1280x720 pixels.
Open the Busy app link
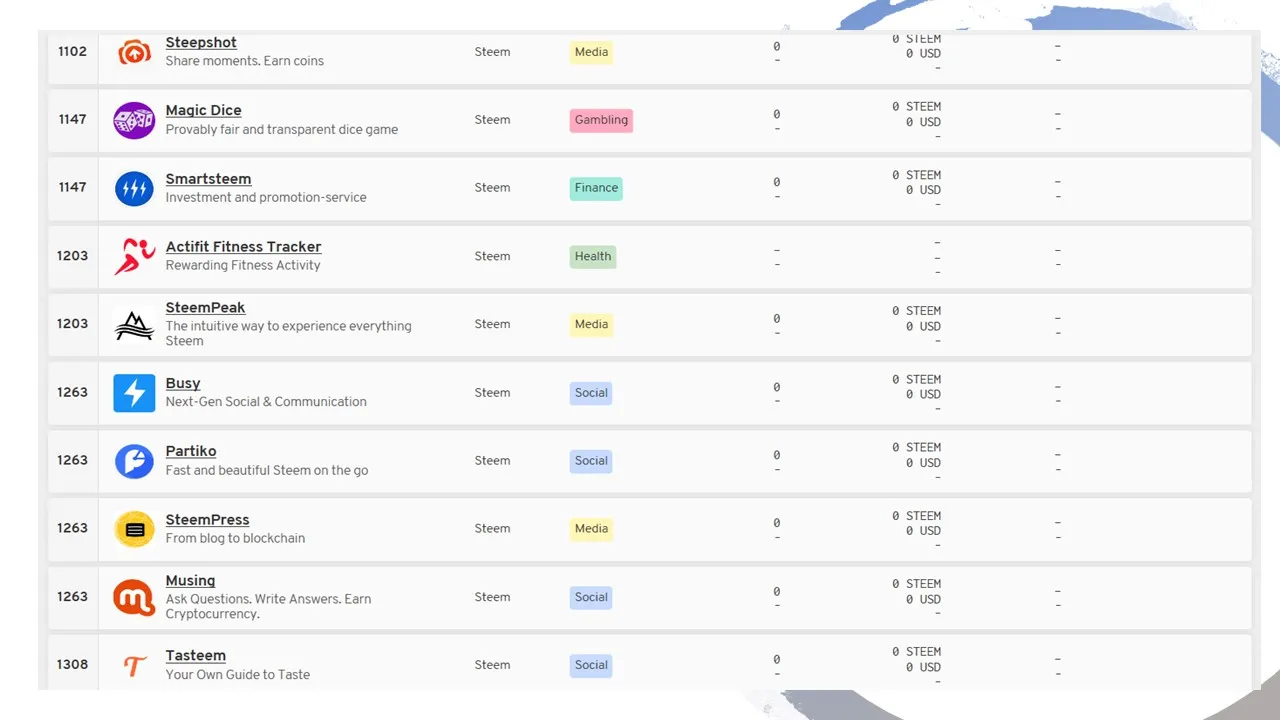183,383
